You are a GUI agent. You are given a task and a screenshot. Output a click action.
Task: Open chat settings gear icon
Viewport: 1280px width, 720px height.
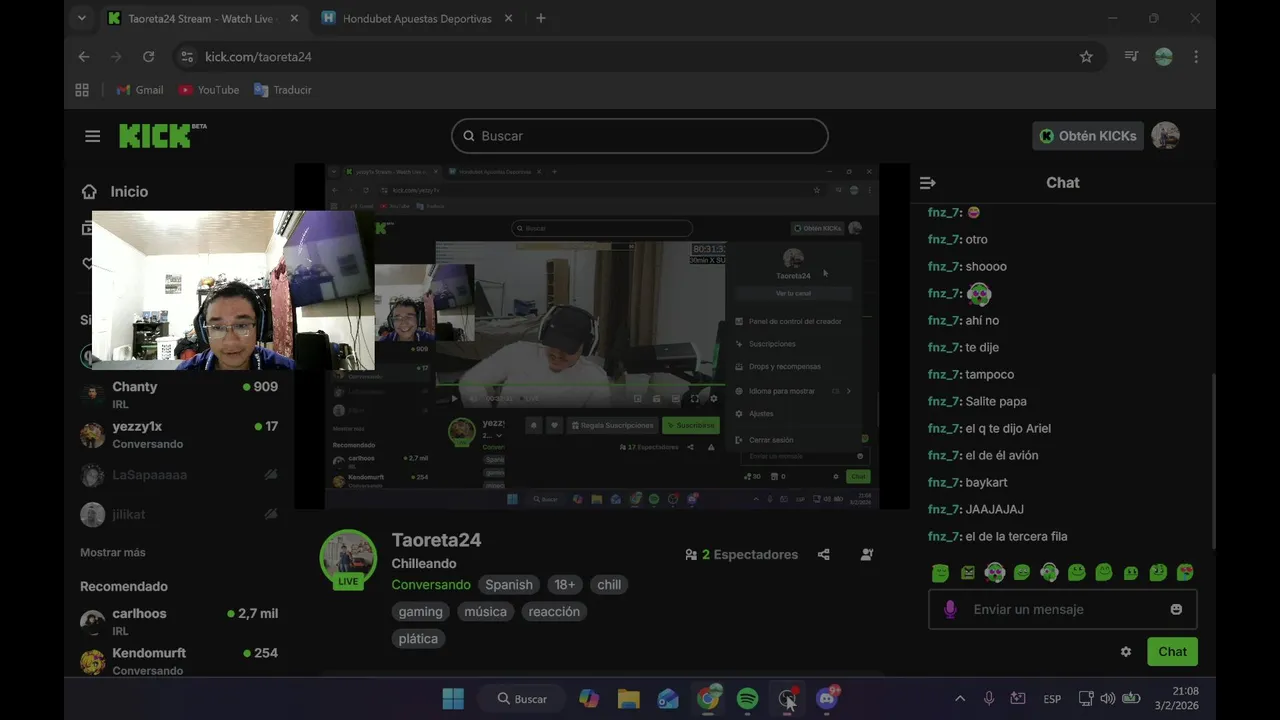[x=1126, y=651]
